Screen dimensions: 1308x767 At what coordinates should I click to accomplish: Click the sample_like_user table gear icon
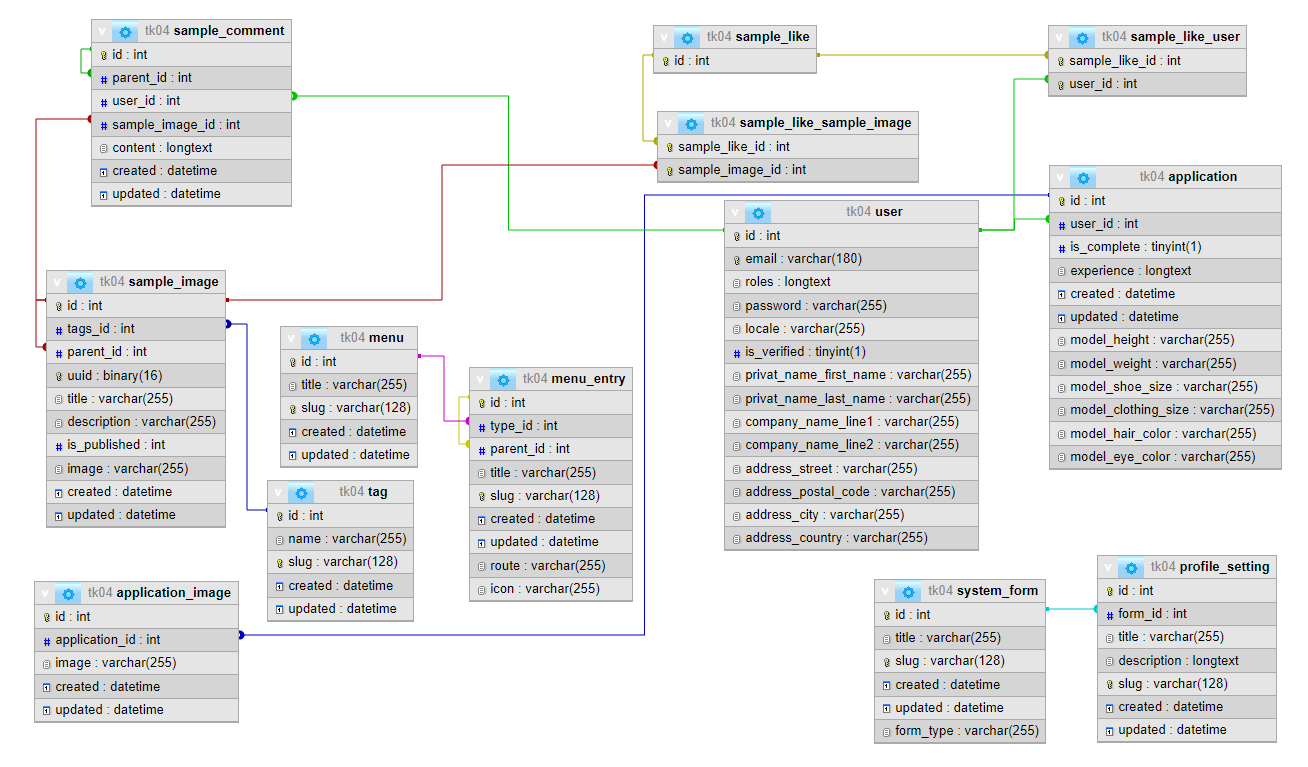click(x=1082, y=37)
